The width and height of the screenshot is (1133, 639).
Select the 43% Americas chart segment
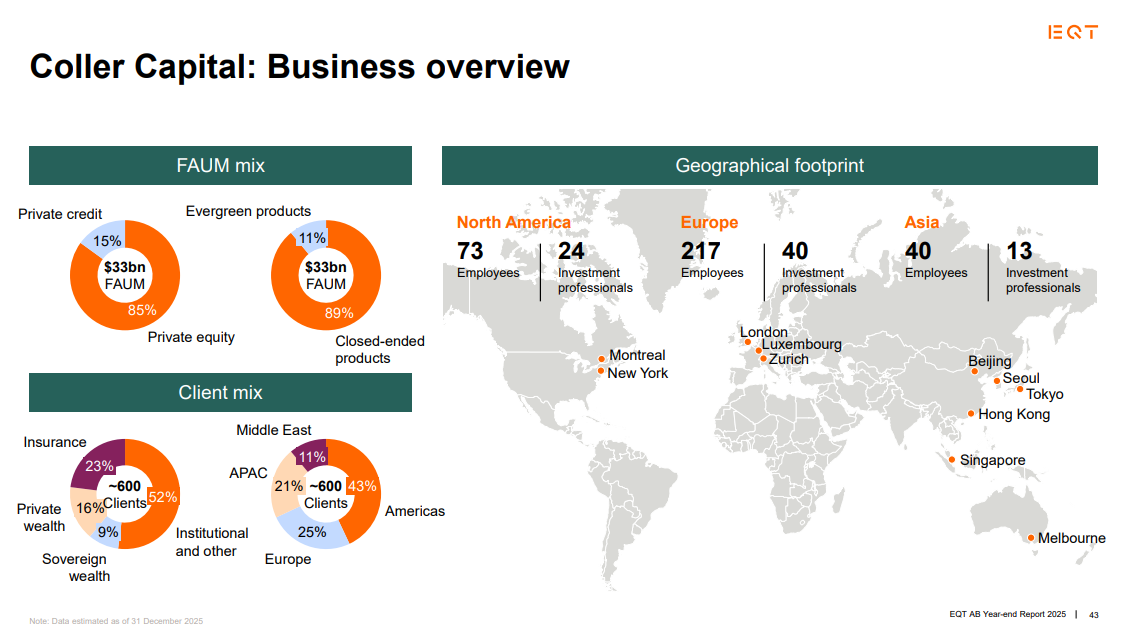[362, 485]
